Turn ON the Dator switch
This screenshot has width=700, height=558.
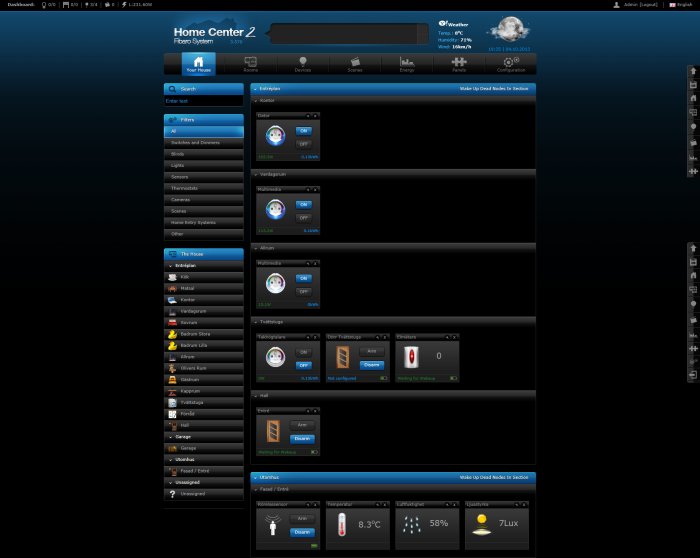coord(304,131)
